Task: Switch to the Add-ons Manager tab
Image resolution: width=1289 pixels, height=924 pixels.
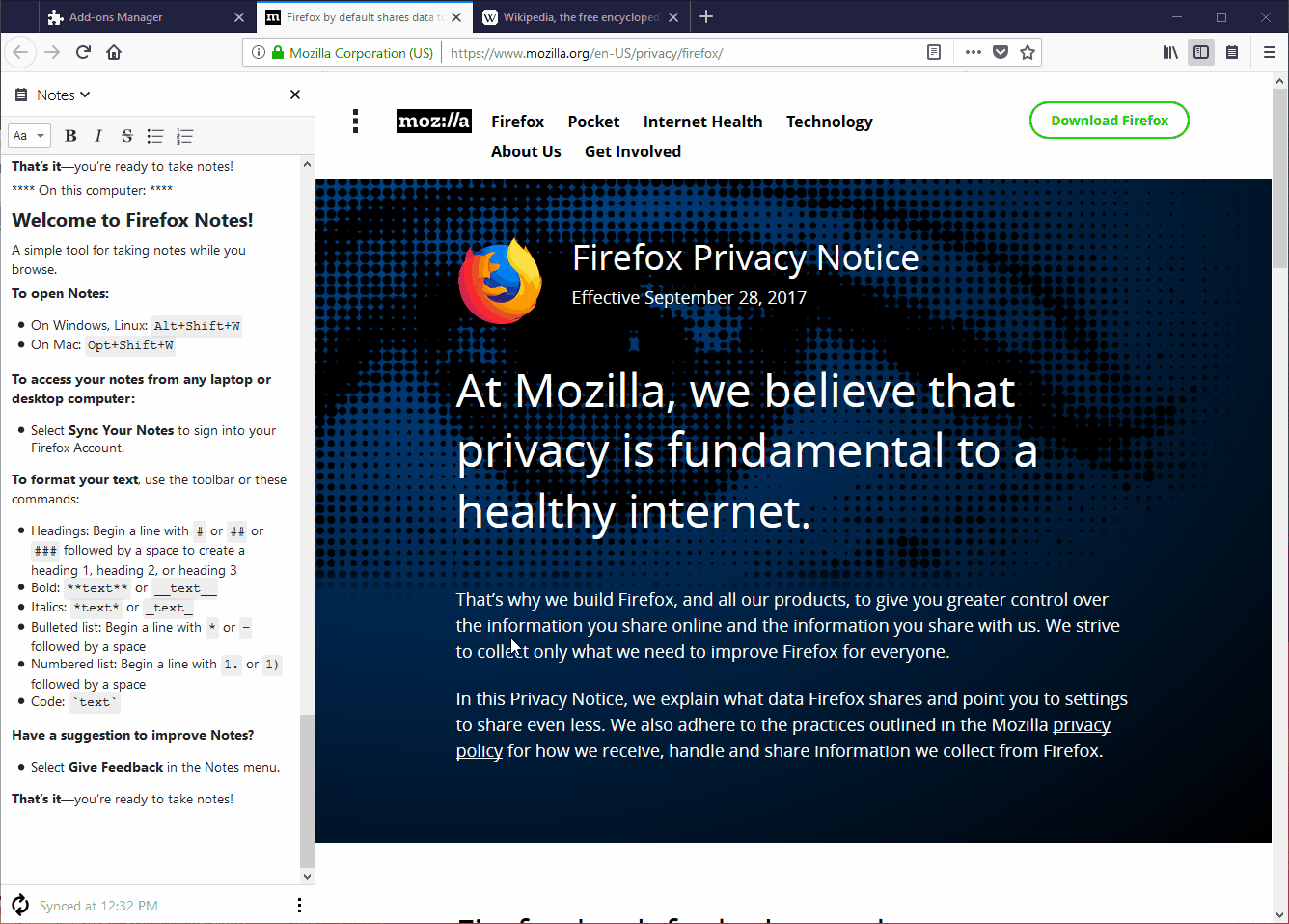Action: pos(149,16)
